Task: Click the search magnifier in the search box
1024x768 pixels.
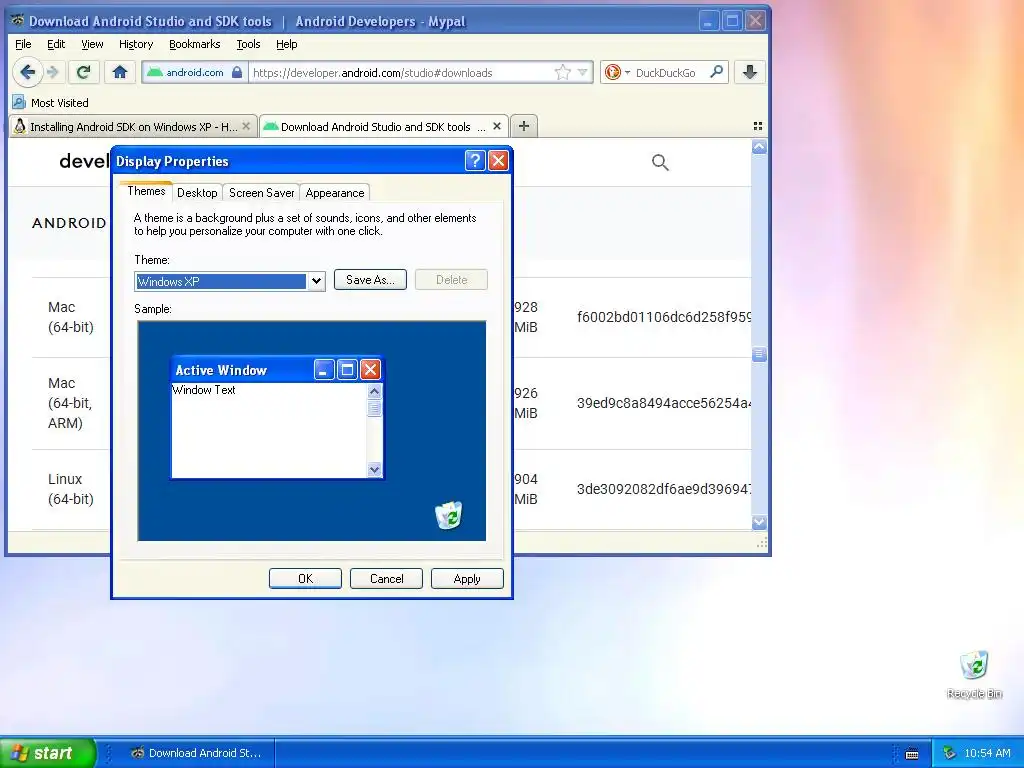Action: click(716, 72)
